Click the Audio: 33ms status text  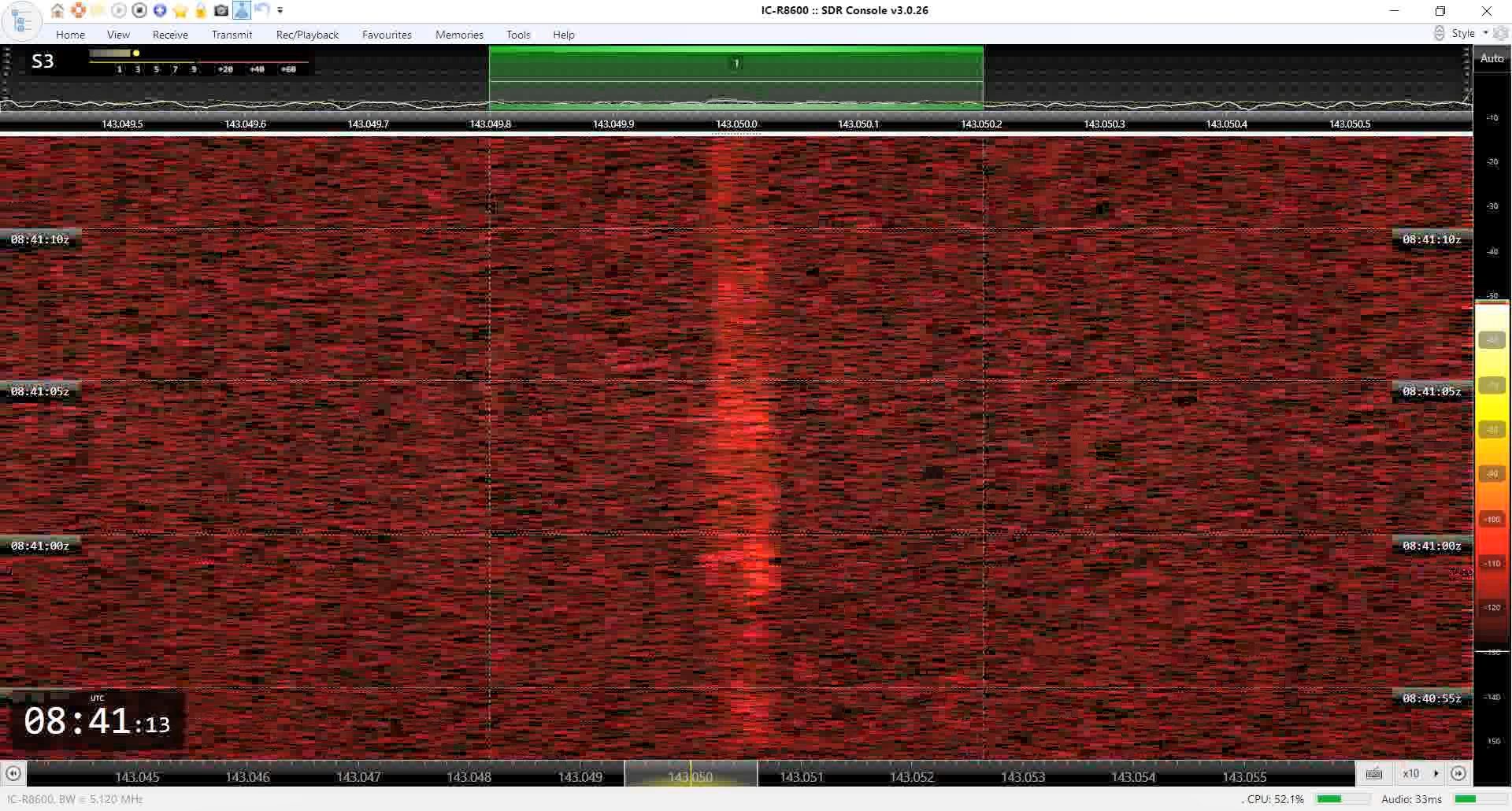(1411, 799)
